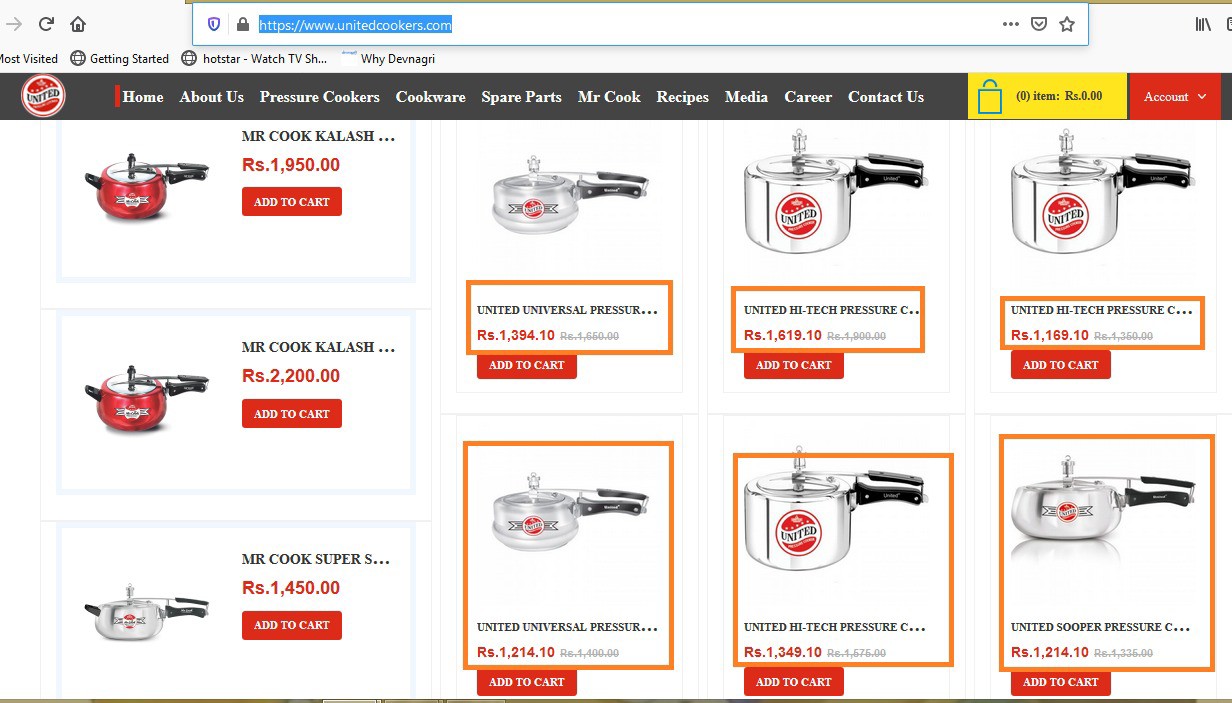Image resolution: width=1232 pixels, height=703 pixels.
Task: Open the Pressure Cookers menu
Action: pos(319,97)
